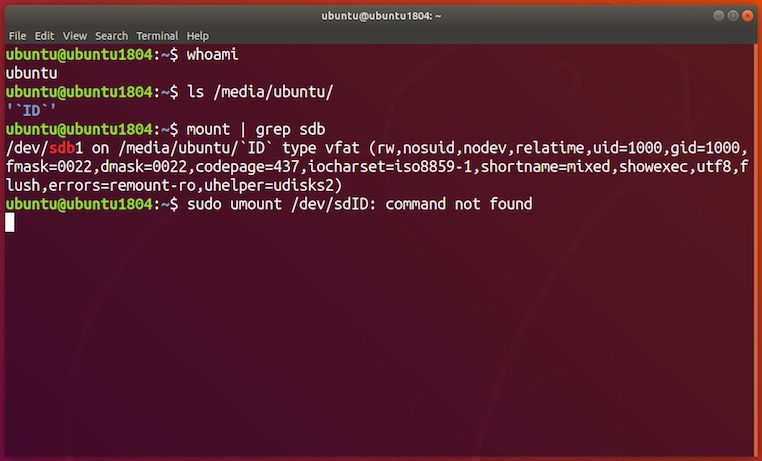The height and width of the screenshot is (461, 762).
Task: Open the Help menu
Action: tap(197, 36)
